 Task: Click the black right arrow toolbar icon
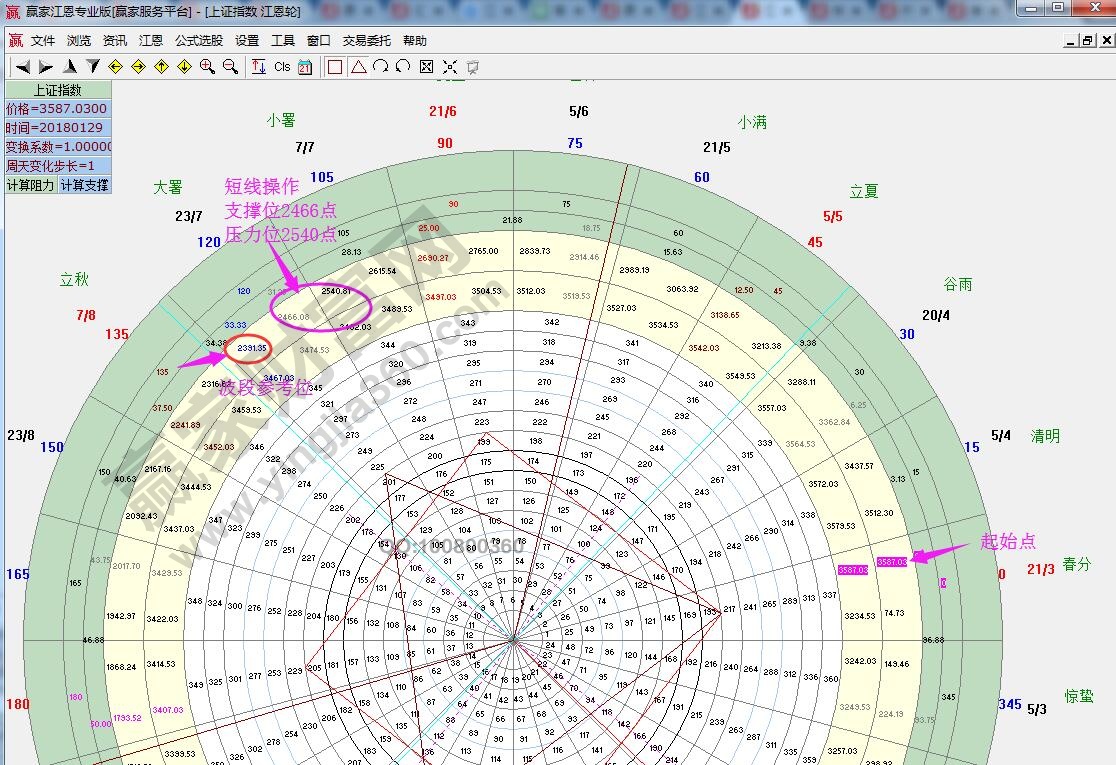[x=46, y=67]
